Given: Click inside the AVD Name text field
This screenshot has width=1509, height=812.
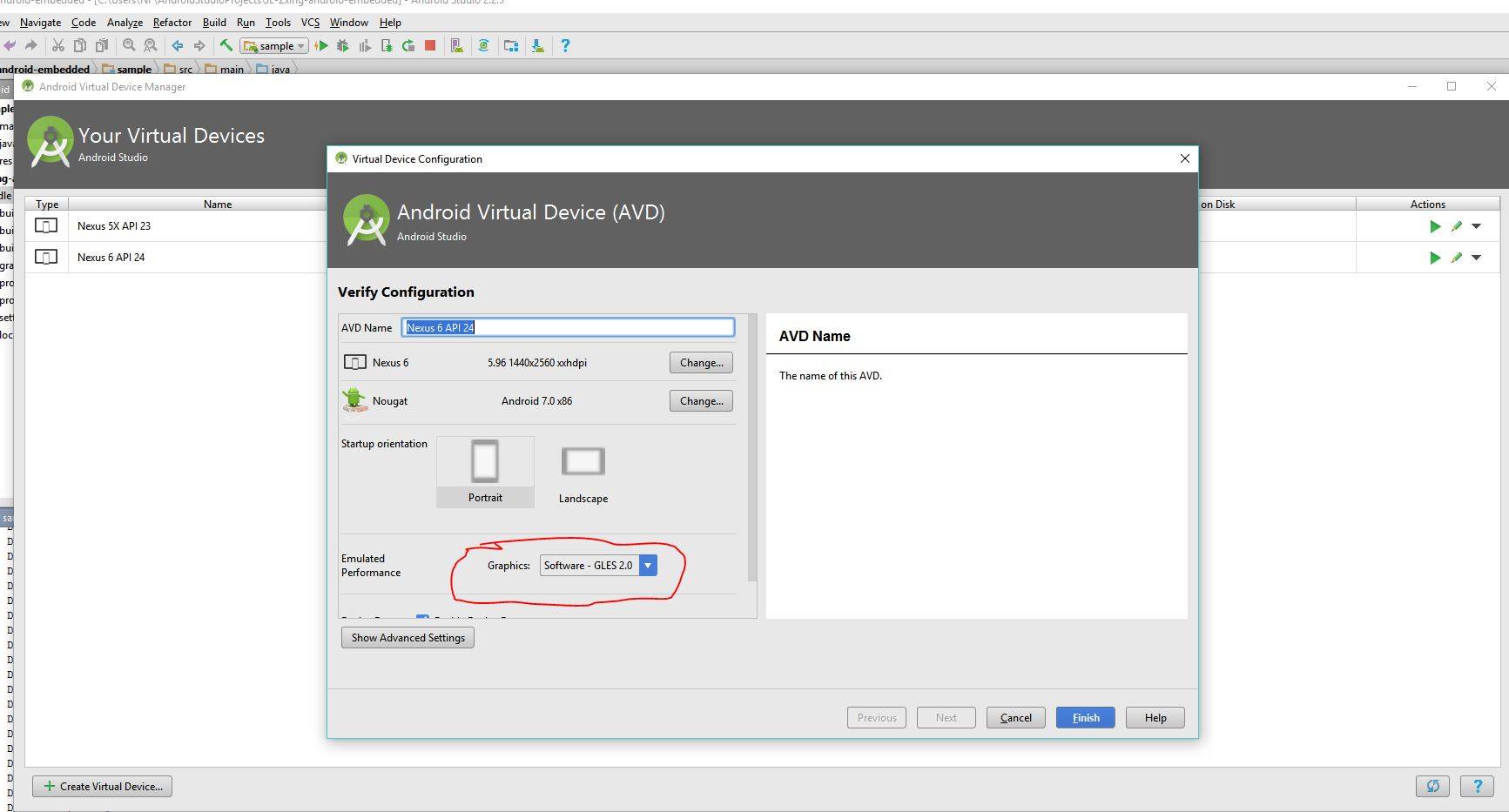Looking at the screenshot, I should (x=567, y=326).
